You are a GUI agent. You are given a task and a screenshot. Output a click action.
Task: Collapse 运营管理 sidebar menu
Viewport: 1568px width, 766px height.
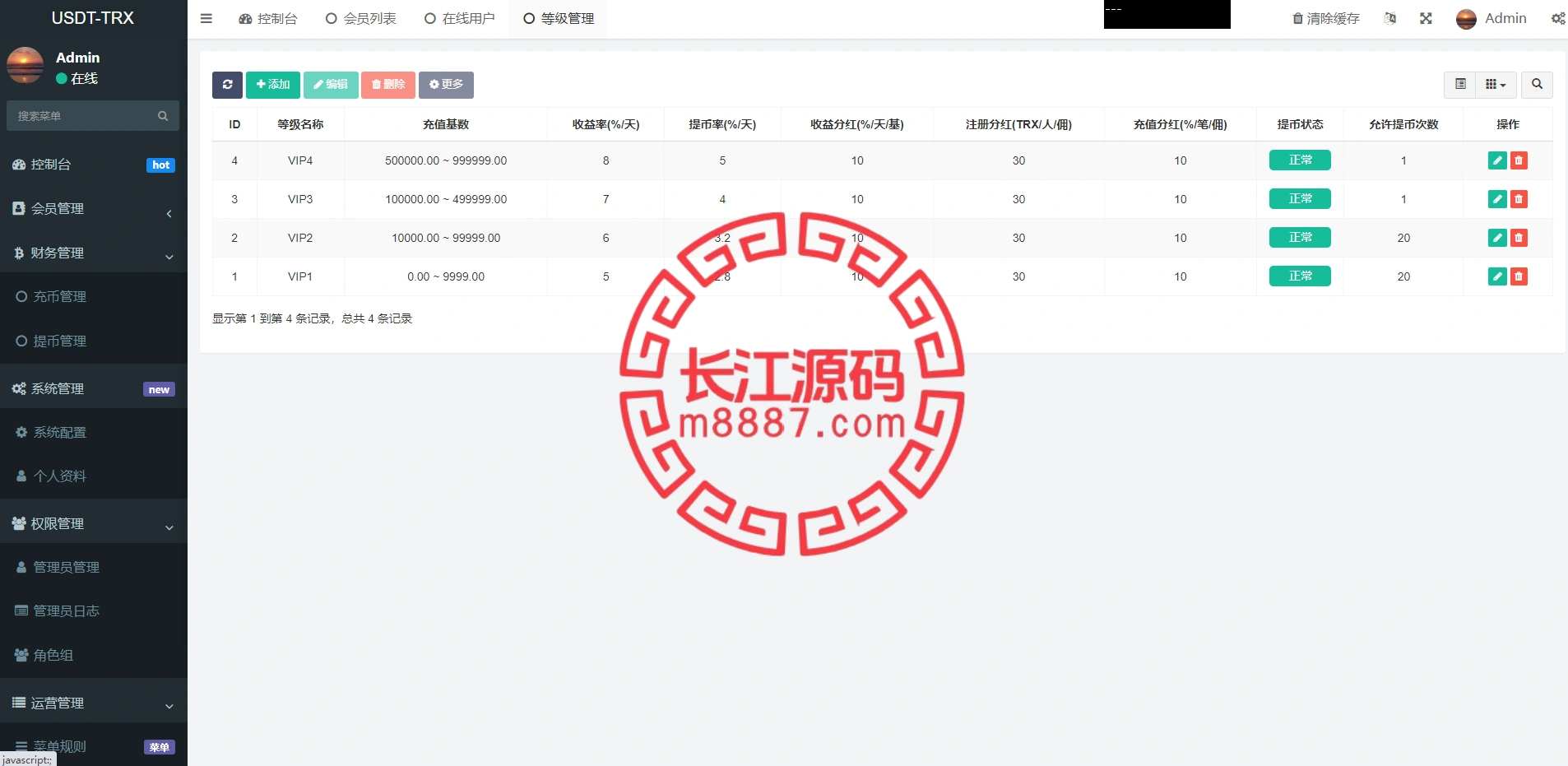(x=94, y=703)
